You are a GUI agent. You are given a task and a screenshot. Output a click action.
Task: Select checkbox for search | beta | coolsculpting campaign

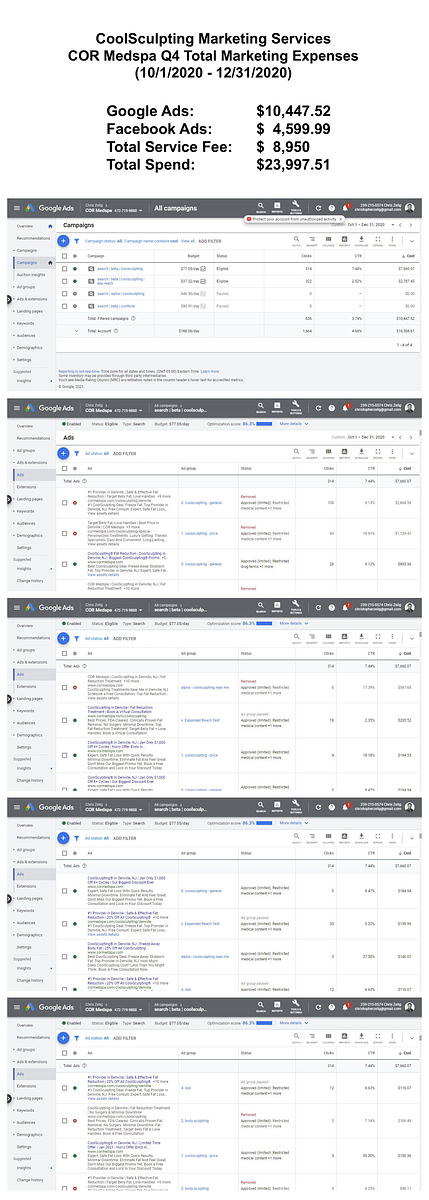(64, 269)
